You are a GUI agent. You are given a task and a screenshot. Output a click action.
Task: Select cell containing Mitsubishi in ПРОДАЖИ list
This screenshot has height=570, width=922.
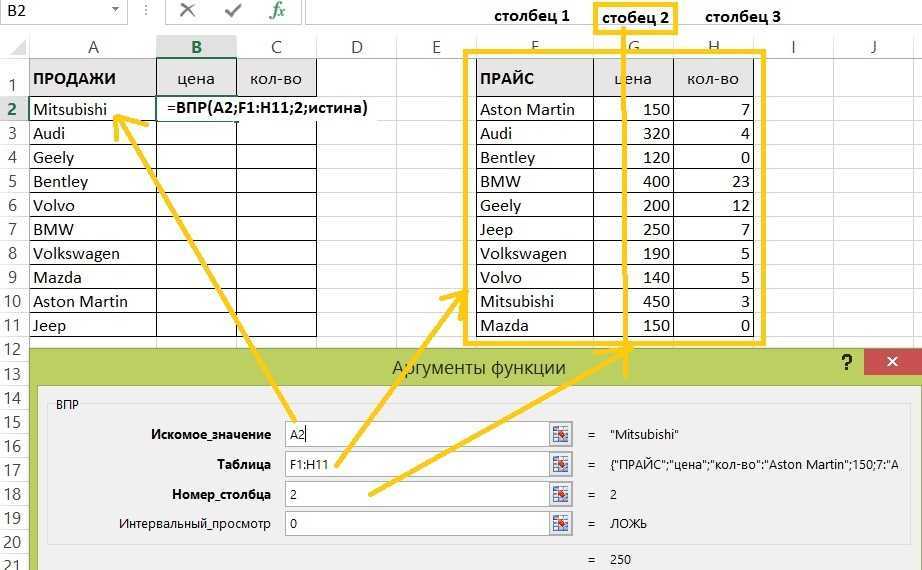click(93, 109)
